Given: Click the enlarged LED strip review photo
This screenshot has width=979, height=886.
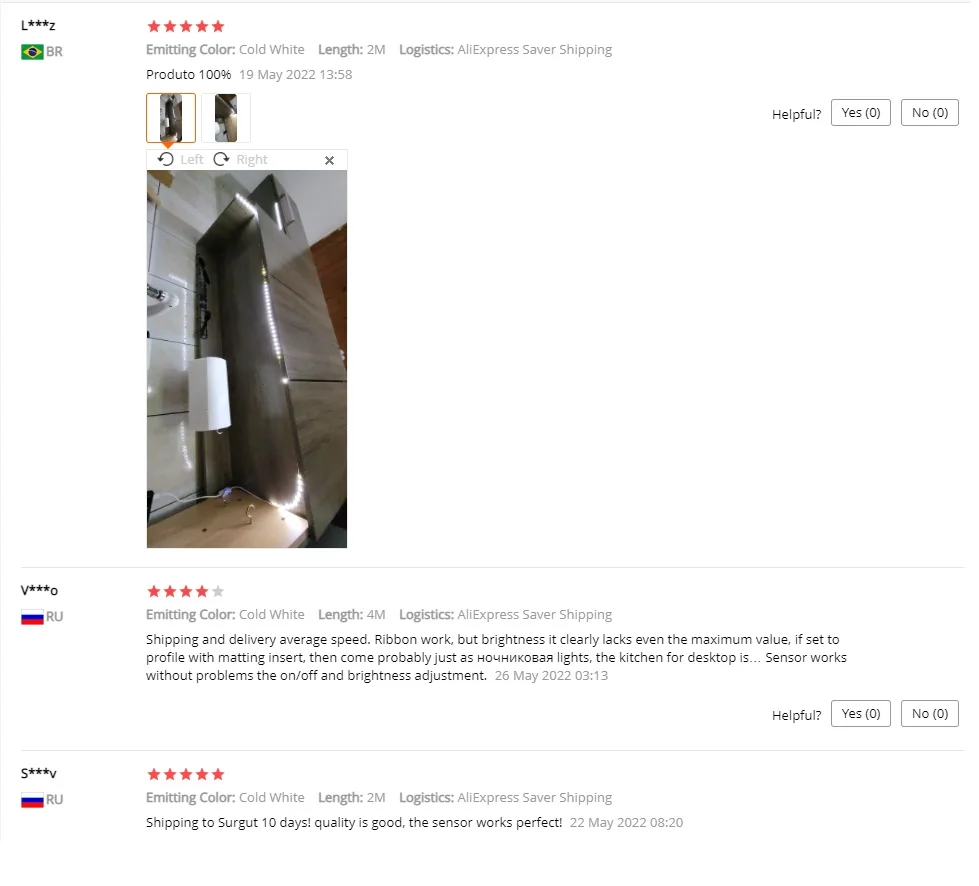Looking at the screenshot, I should (x=247, y=359).
